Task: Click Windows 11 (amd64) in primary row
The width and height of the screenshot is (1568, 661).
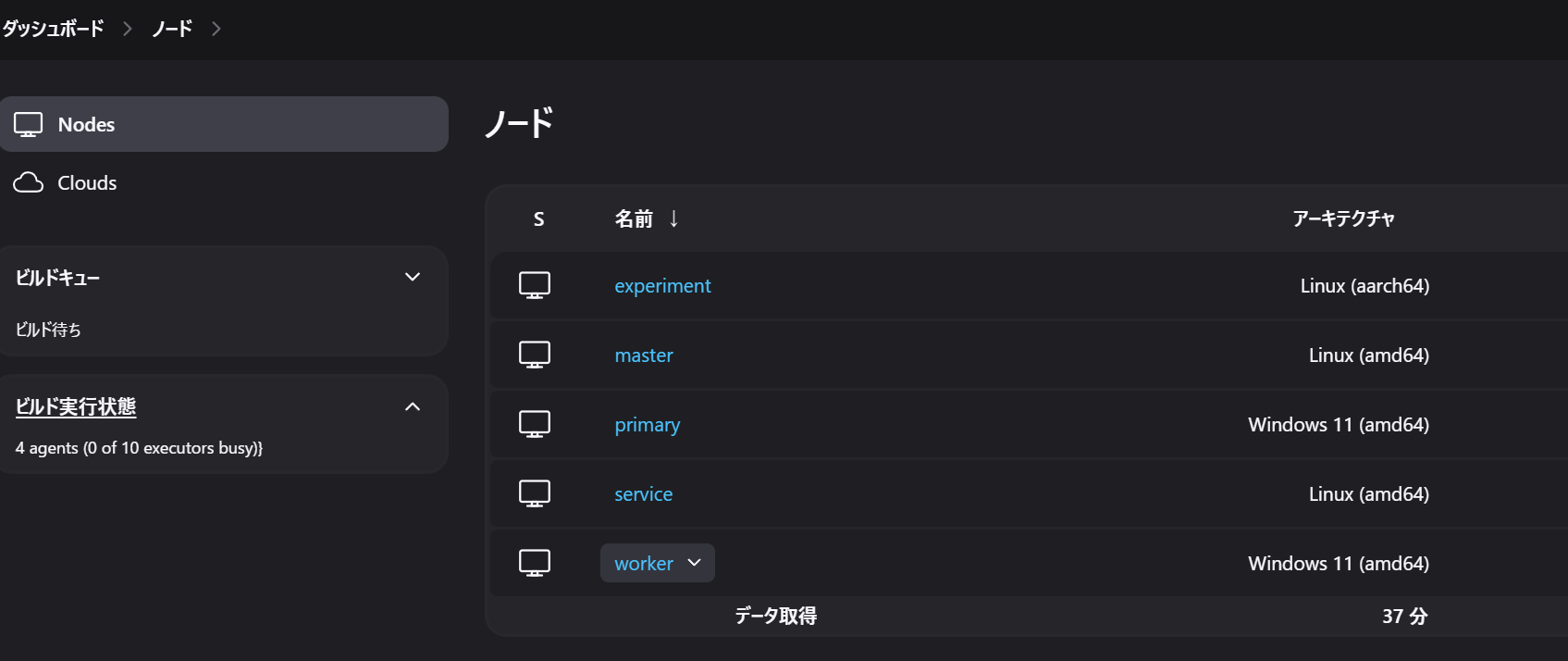Action: 1339,425
